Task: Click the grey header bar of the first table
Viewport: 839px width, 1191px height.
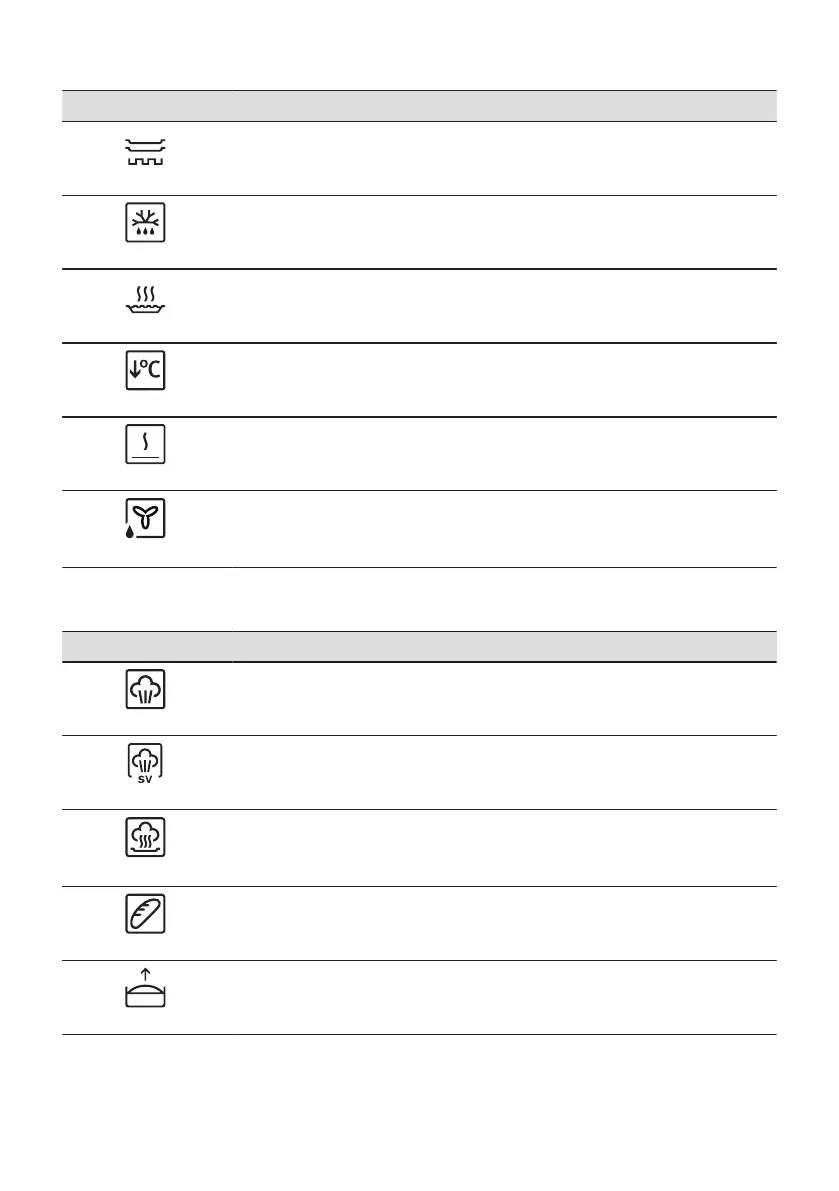Action: tap(420, 106)
